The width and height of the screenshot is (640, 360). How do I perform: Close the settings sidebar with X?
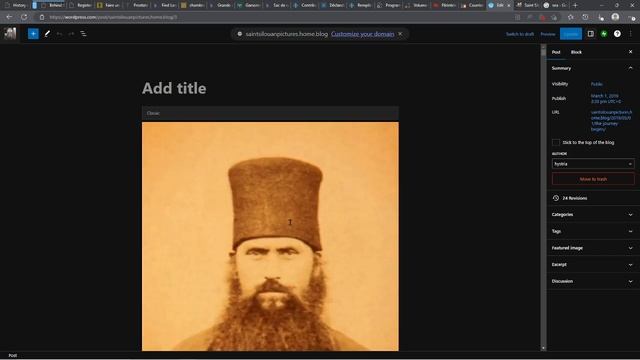tap(630, 52)
